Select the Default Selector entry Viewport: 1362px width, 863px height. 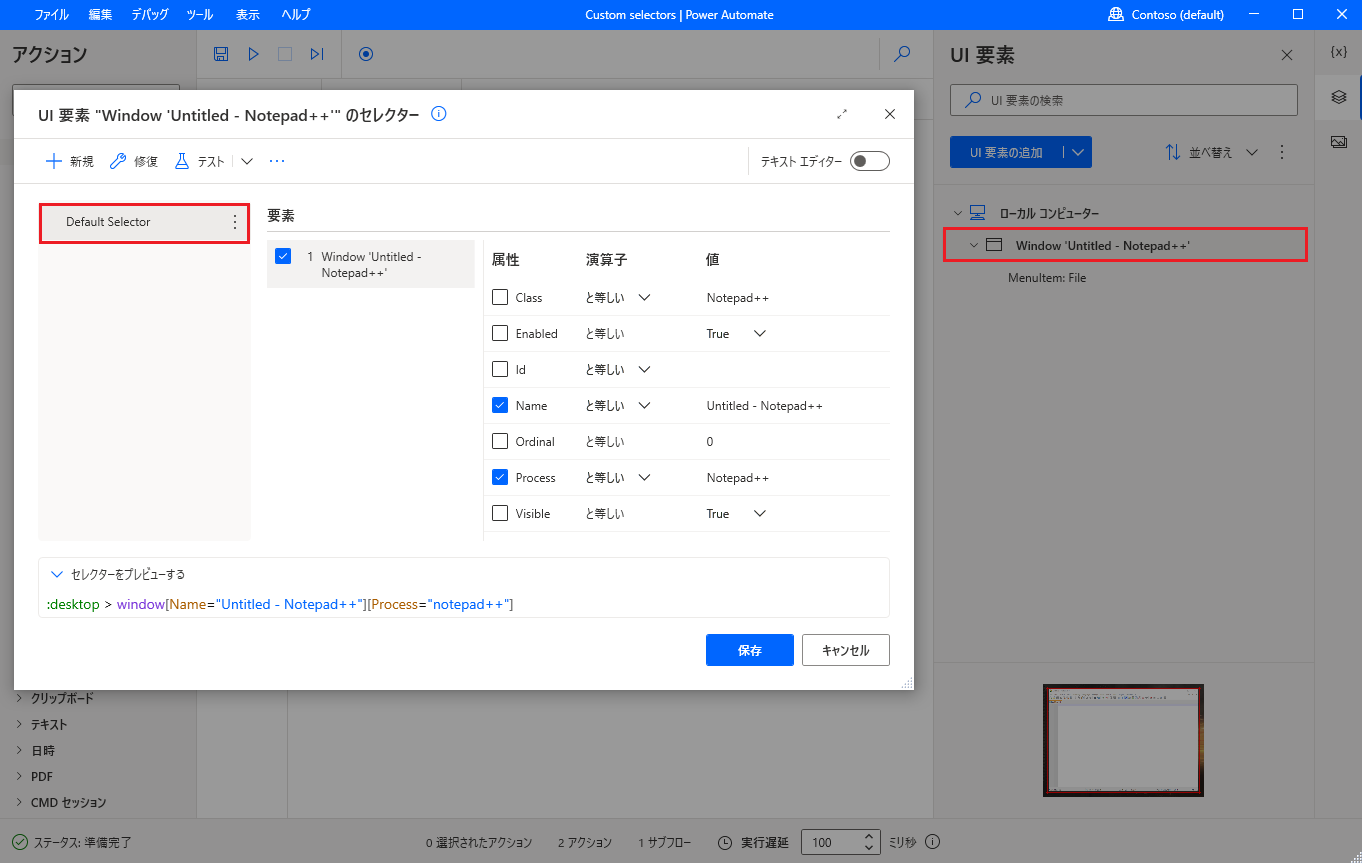[144, 222]
